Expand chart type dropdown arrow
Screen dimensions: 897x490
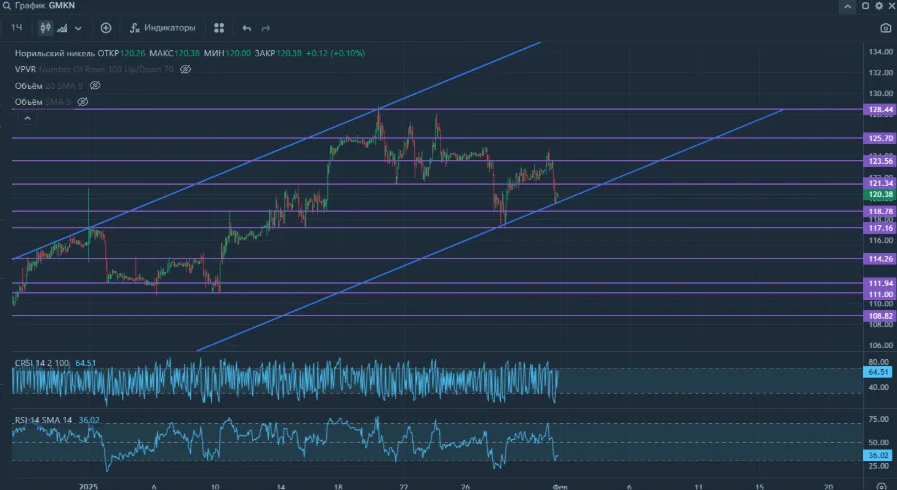pos(78,28)
